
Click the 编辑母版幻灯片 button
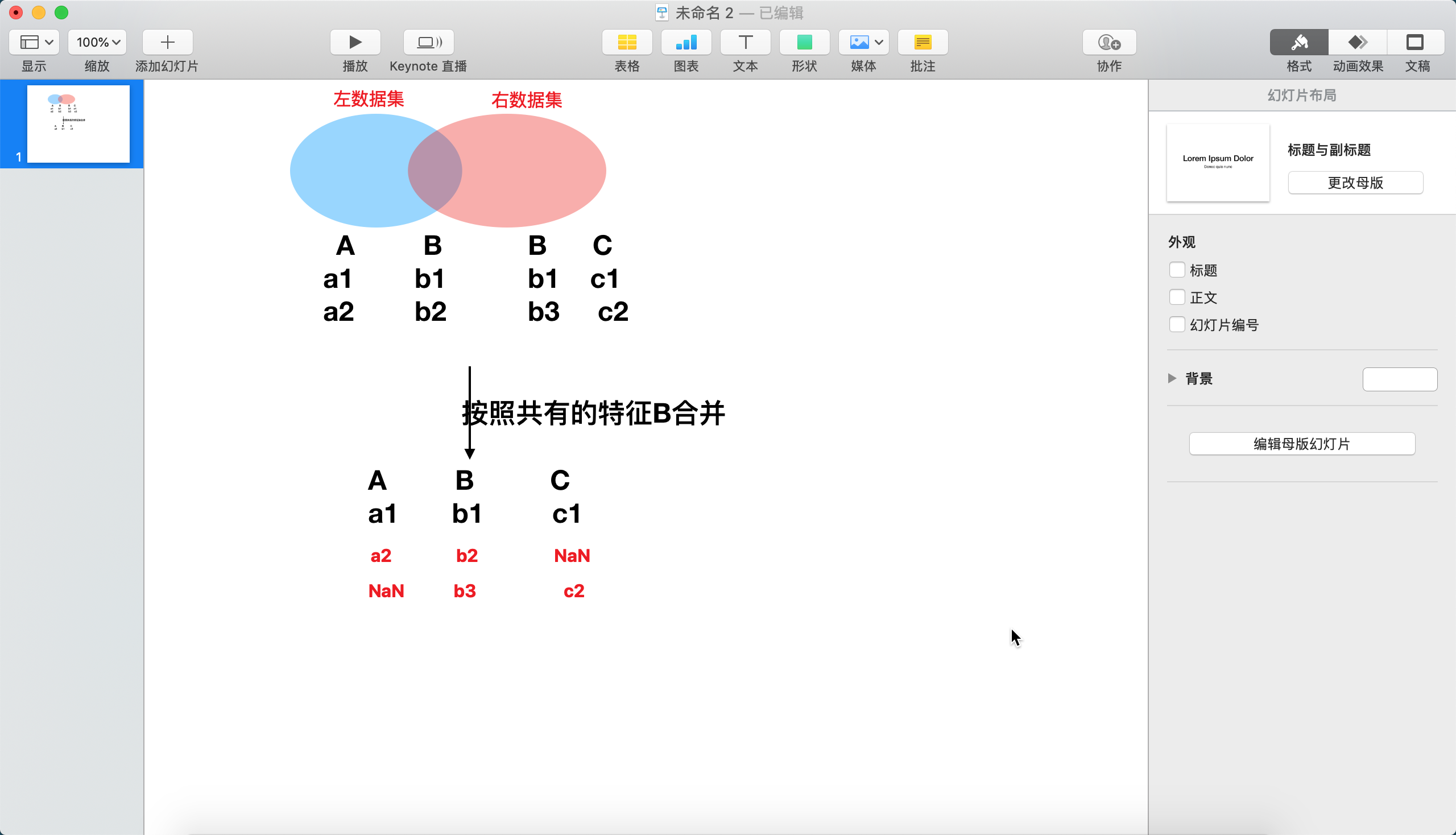(x=1302, y=444)
